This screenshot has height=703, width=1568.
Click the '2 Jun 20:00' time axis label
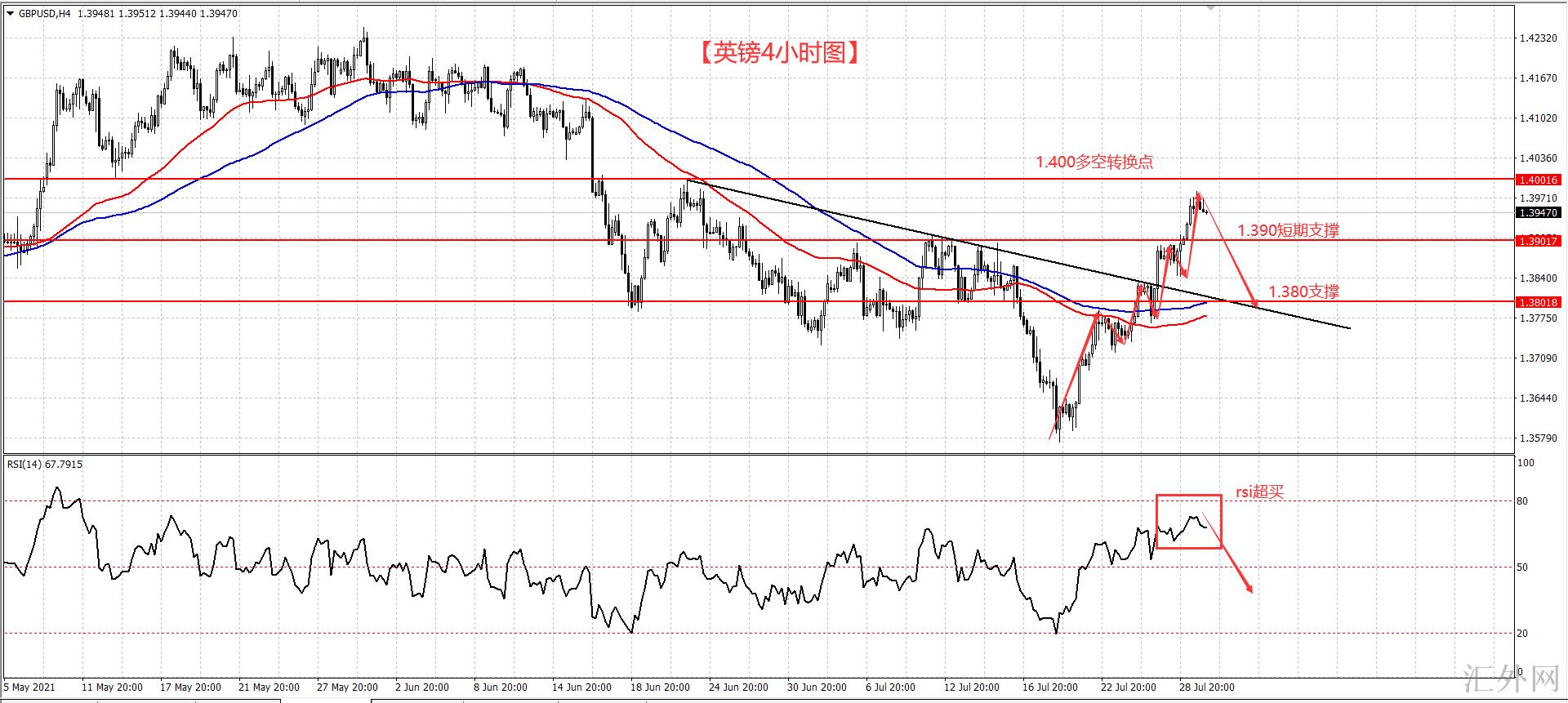(x=421, y=687)
